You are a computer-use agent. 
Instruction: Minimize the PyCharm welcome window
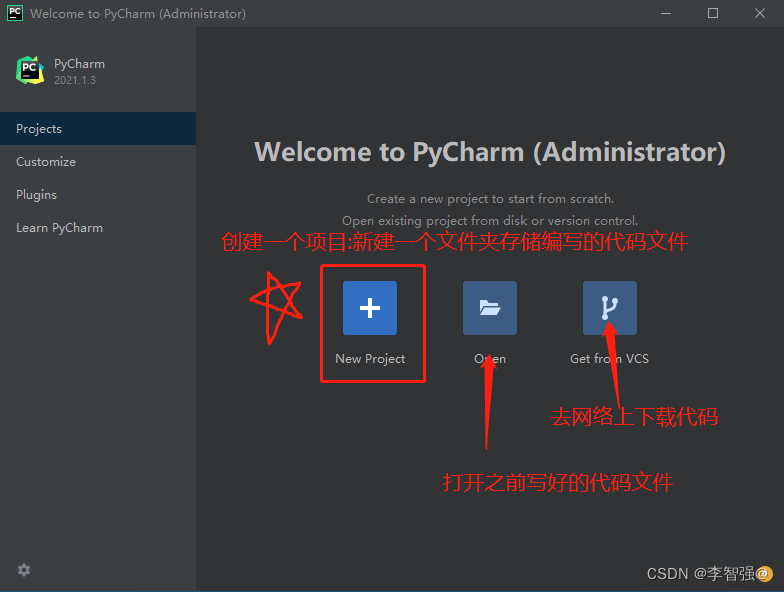pyautogui.click(x=666, y=14)
